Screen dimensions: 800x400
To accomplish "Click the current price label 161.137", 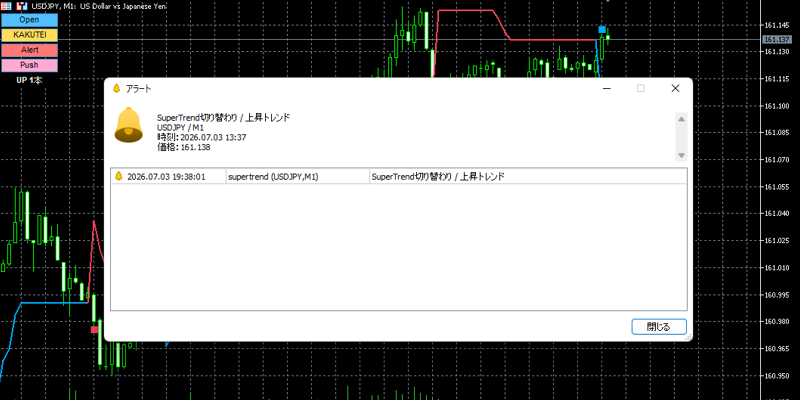I will tap(776, 39).
